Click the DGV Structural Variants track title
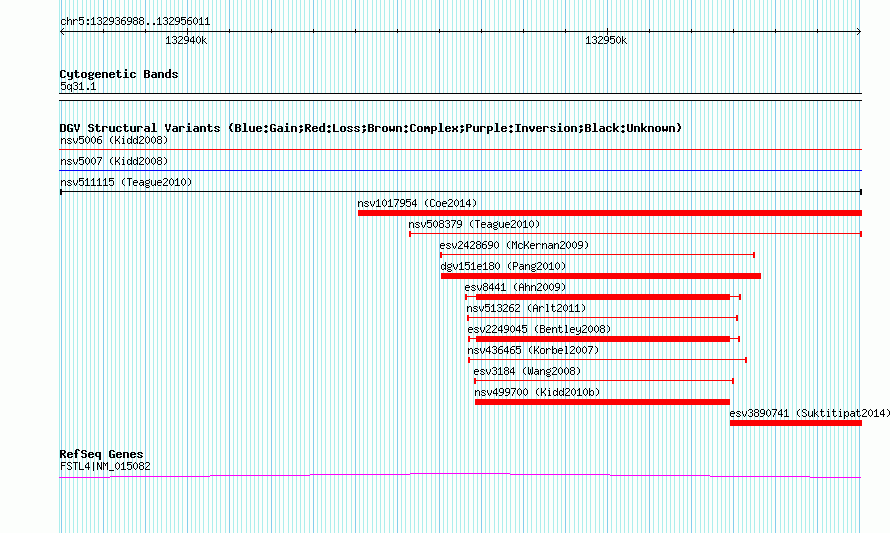Image resolution: width=890 pixels, height=533 pixels. (x=370, y=128)
